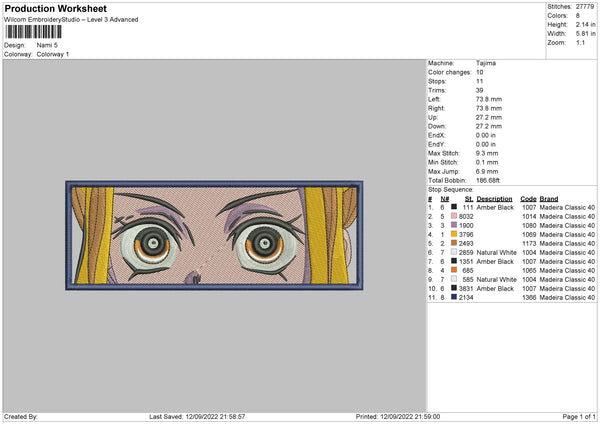Click the Stitches count value 27779
The width and height of the screenshot is (600, 424).
click(x=585, y=7)
